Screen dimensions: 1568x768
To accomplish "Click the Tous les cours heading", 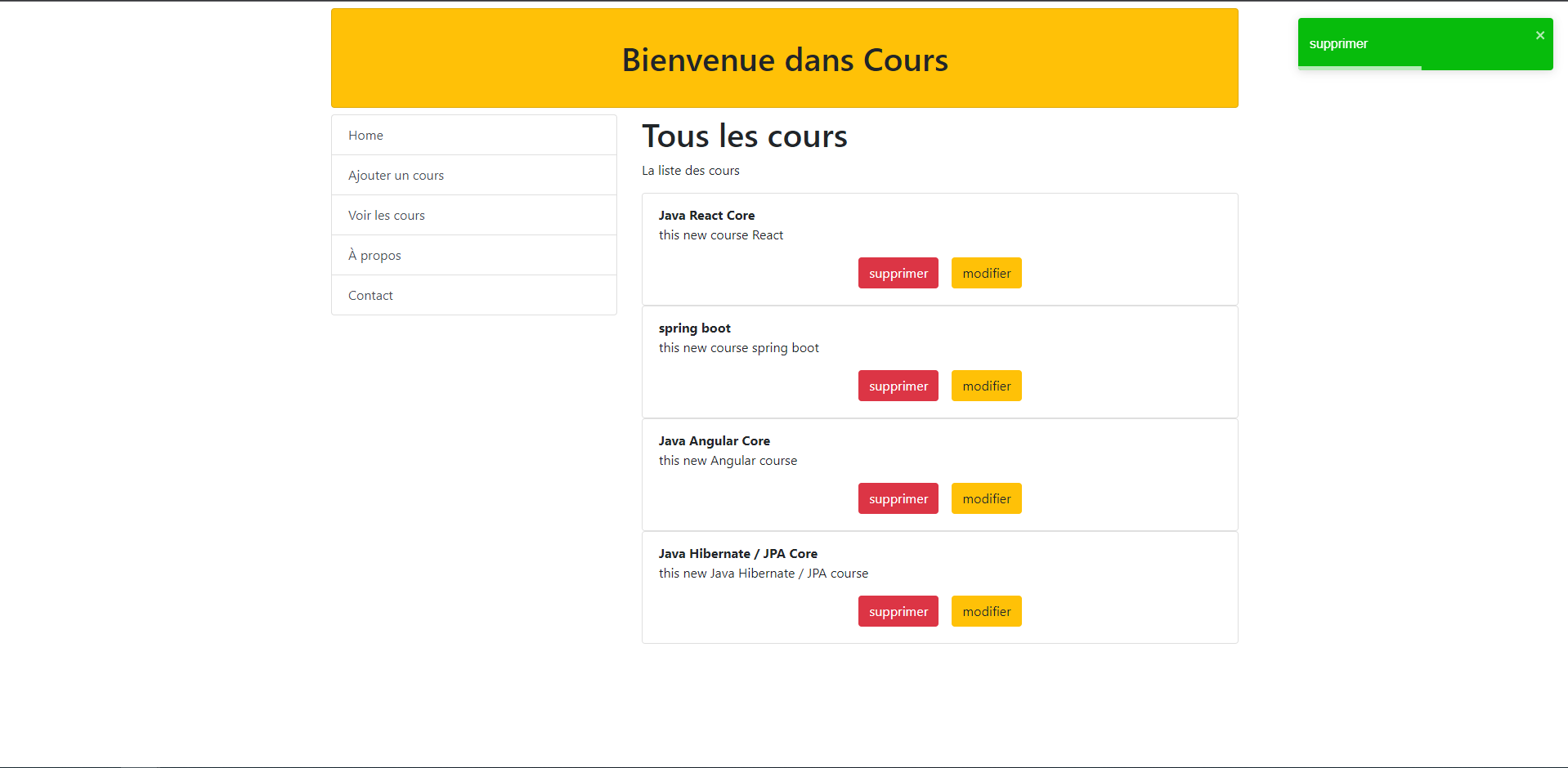I will click(x=744, y=136).
